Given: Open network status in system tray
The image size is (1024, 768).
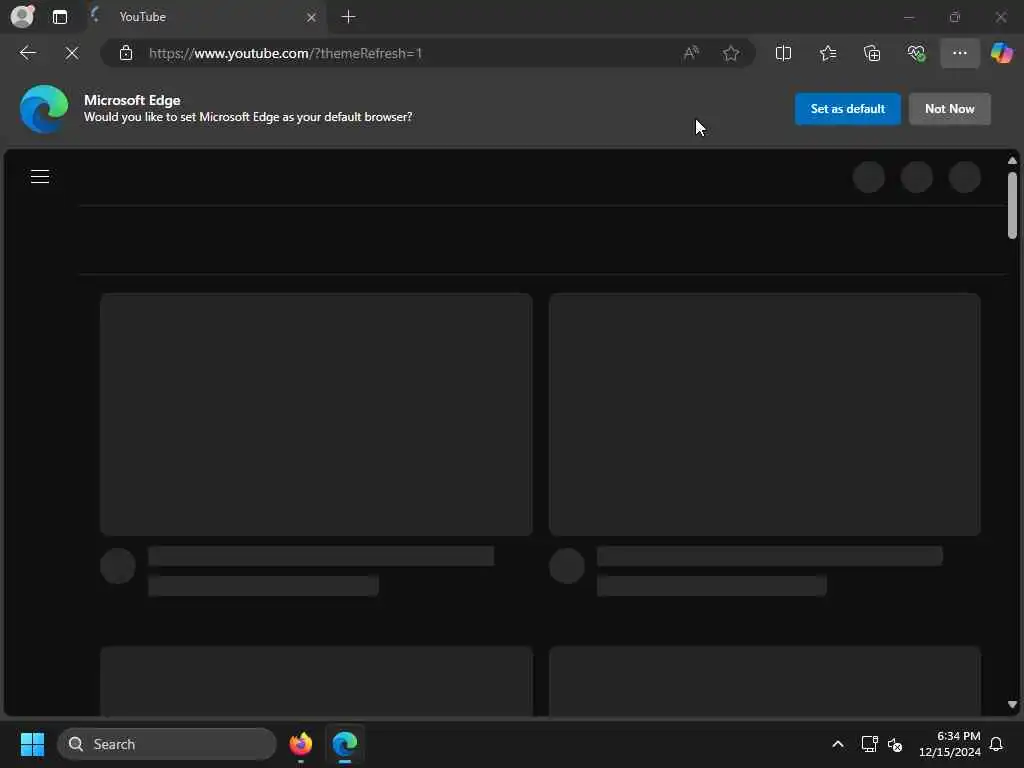Looking at the screenshot, I should 869,744.
